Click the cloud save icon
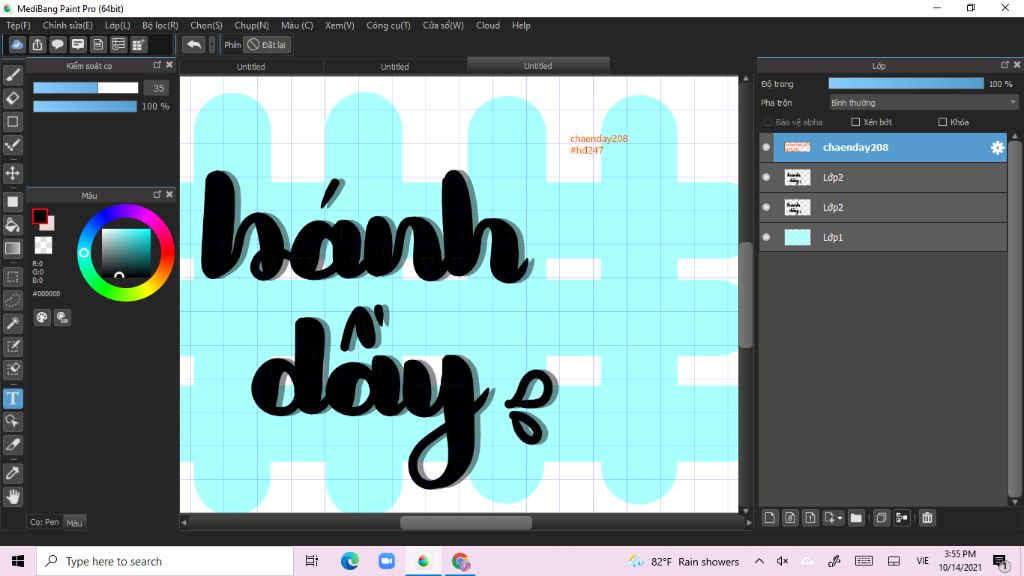 coord(17,44)
